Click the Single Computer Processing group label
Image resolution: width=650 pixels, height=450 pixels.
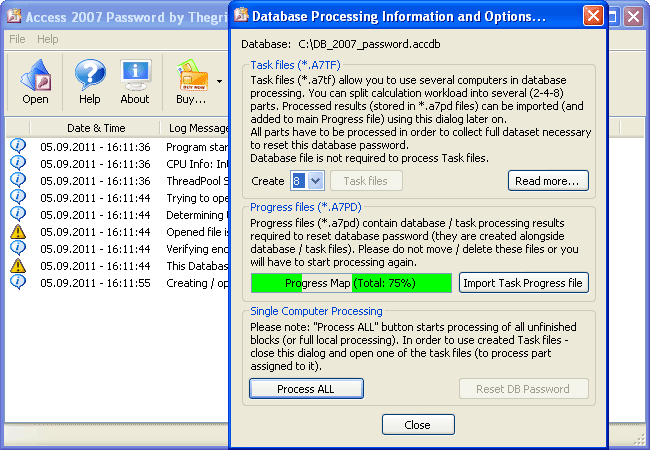point(316,311)
